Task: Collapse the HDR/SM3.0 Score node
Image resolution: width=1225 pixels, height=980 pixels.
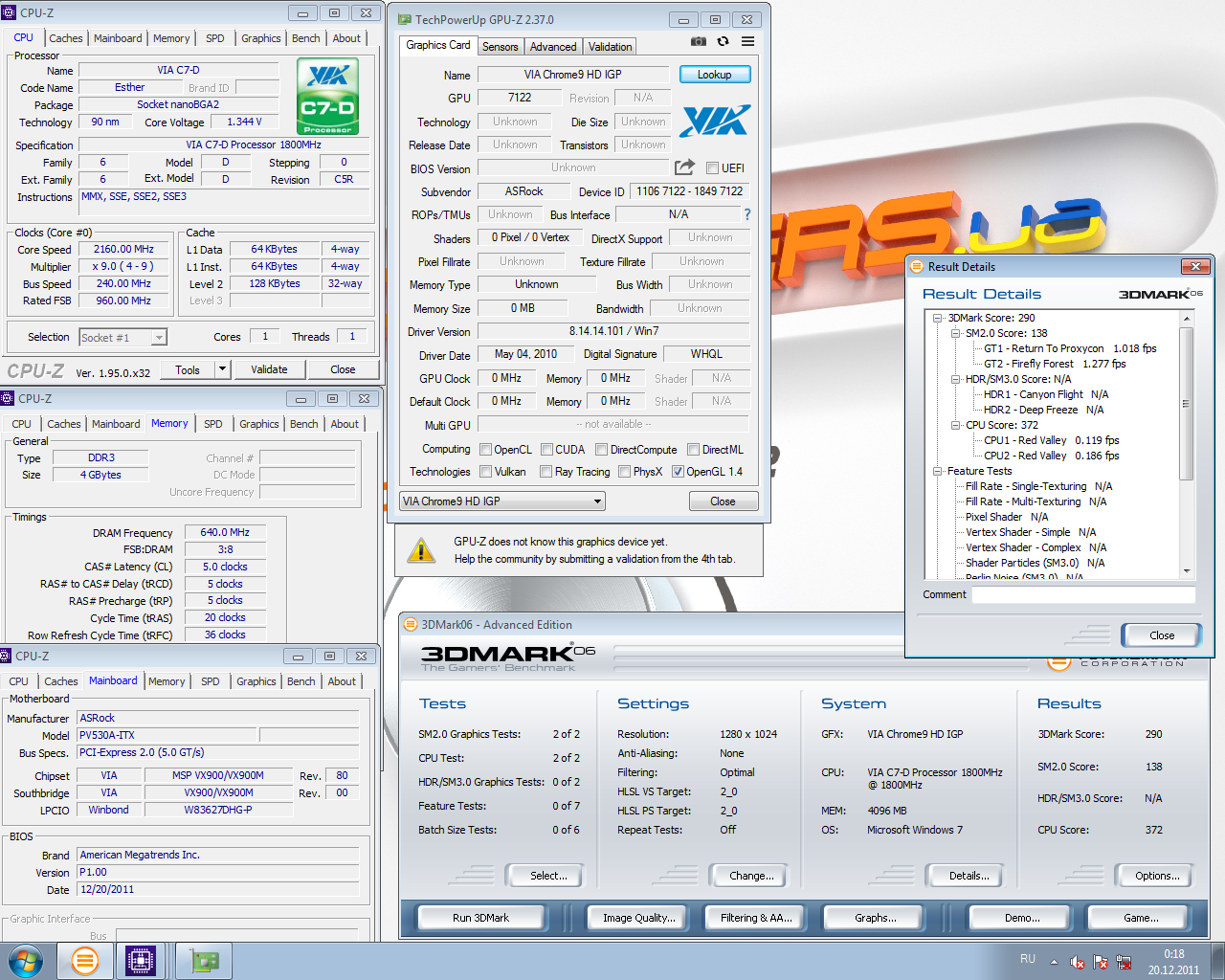Action: [955, 379]
